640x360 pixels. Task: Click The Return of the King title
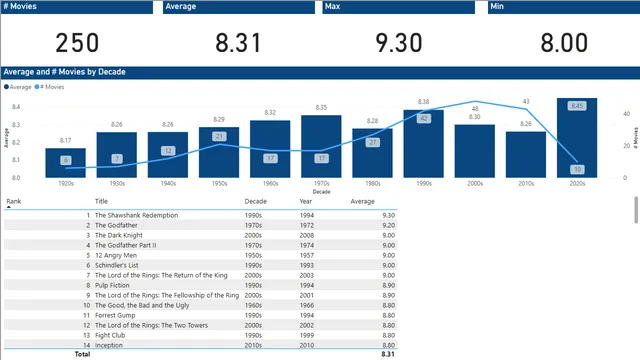click(161, 275)
